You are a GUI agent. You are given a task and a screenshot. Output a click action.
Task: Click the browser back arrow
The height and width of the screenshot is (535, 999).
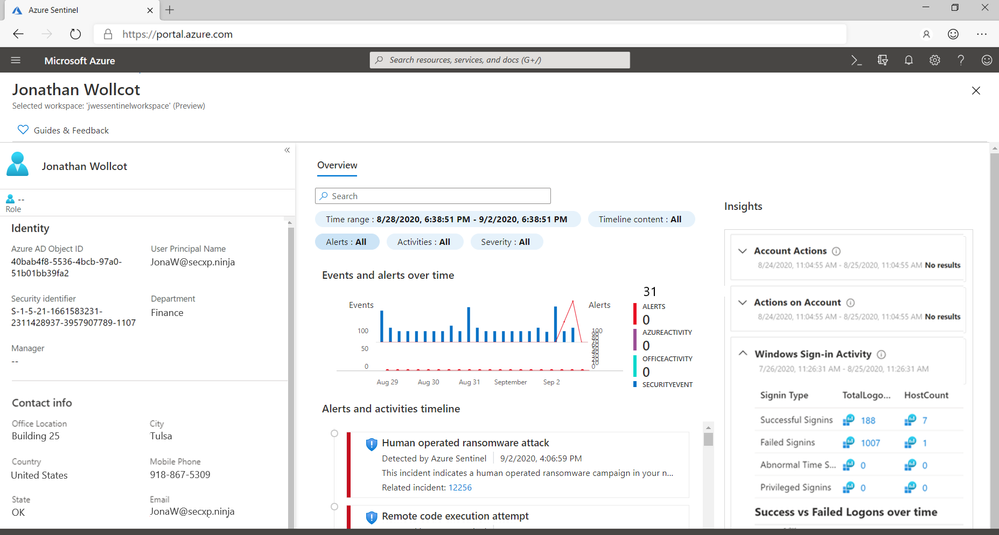18,34
